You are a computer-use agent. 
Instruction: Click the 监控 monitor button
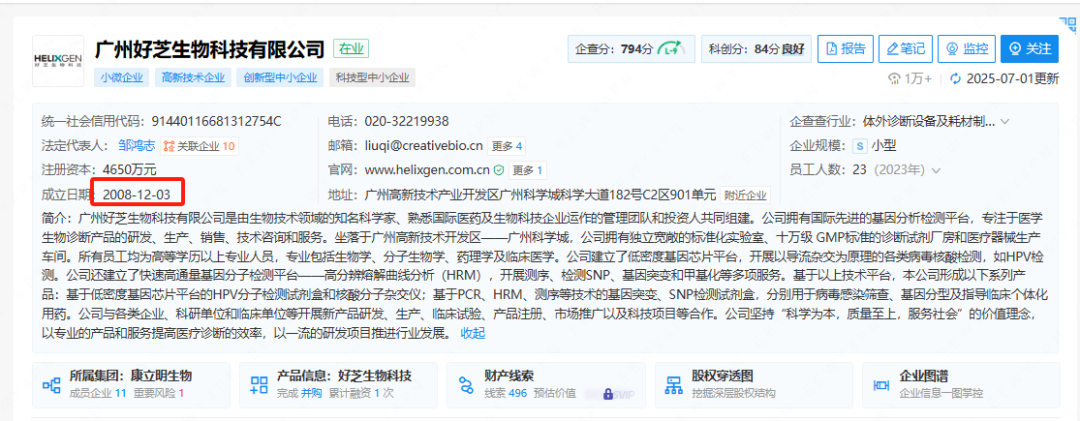click(x=967, y=48)
